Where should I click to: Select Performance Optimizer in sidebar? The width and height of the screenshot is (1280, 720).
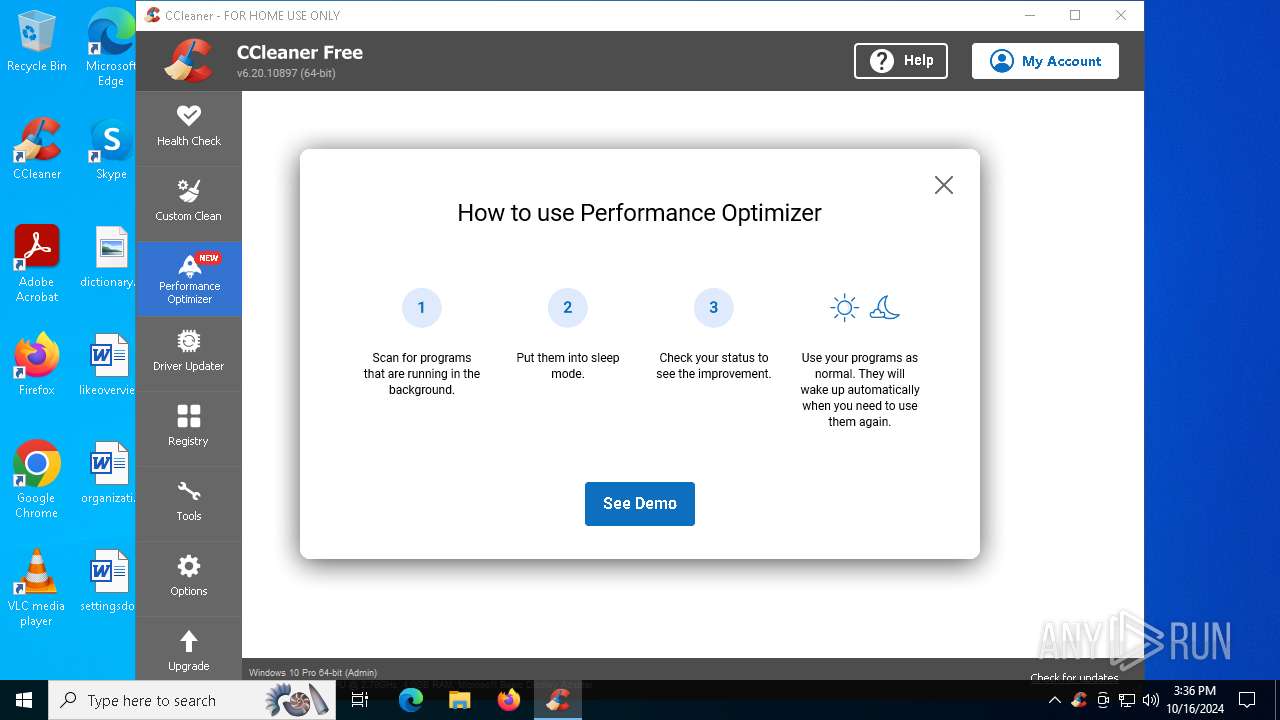[x=188, y=279]
